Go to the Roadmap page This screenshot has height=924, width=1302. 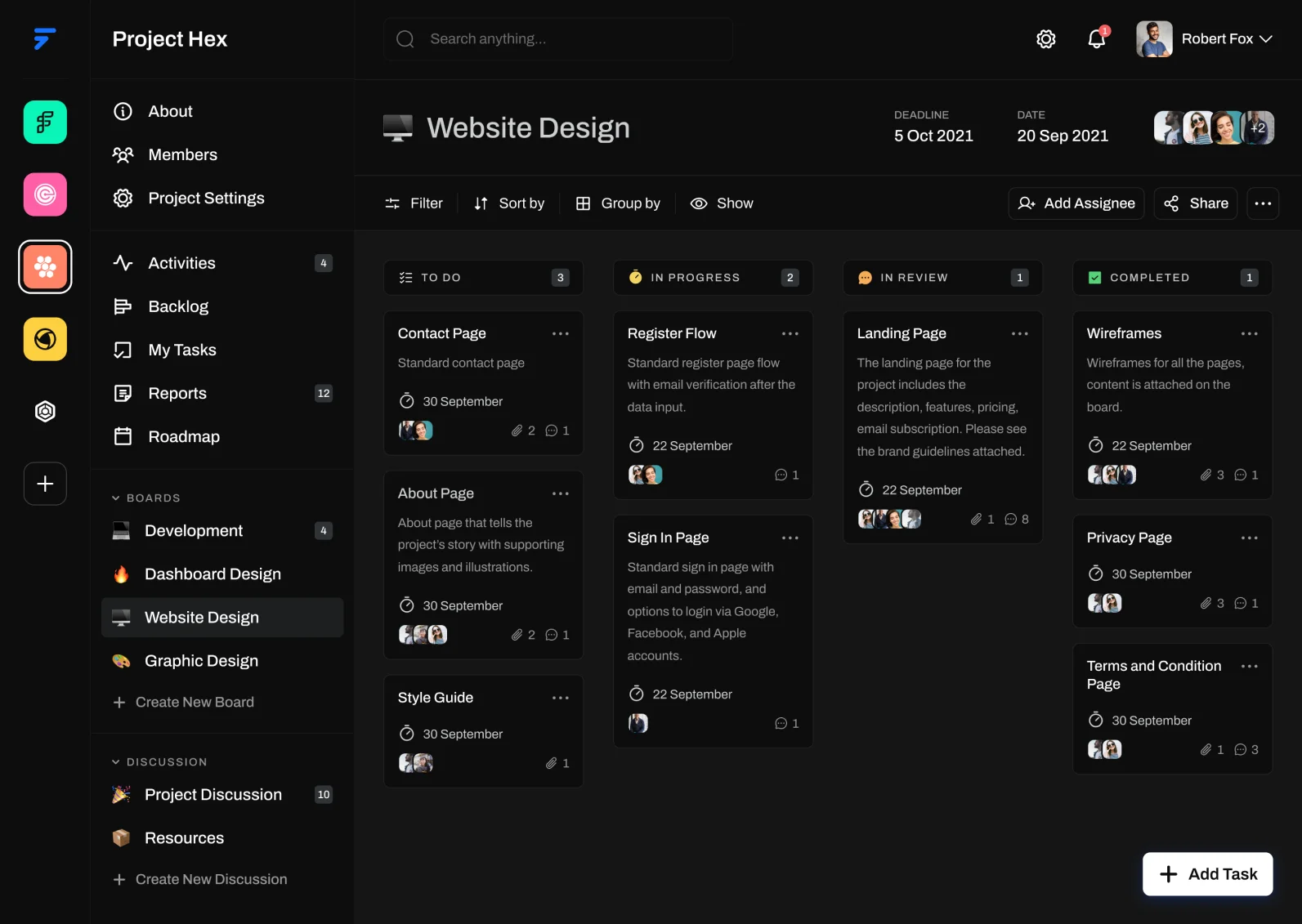point(184,436)
